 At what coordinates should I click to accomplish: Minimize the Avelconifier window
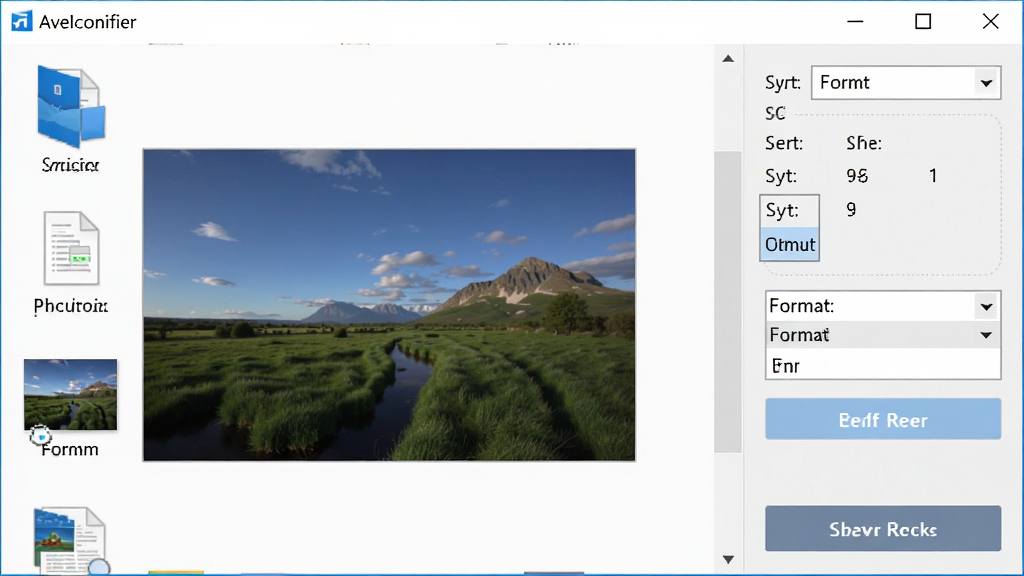point(855,22)
